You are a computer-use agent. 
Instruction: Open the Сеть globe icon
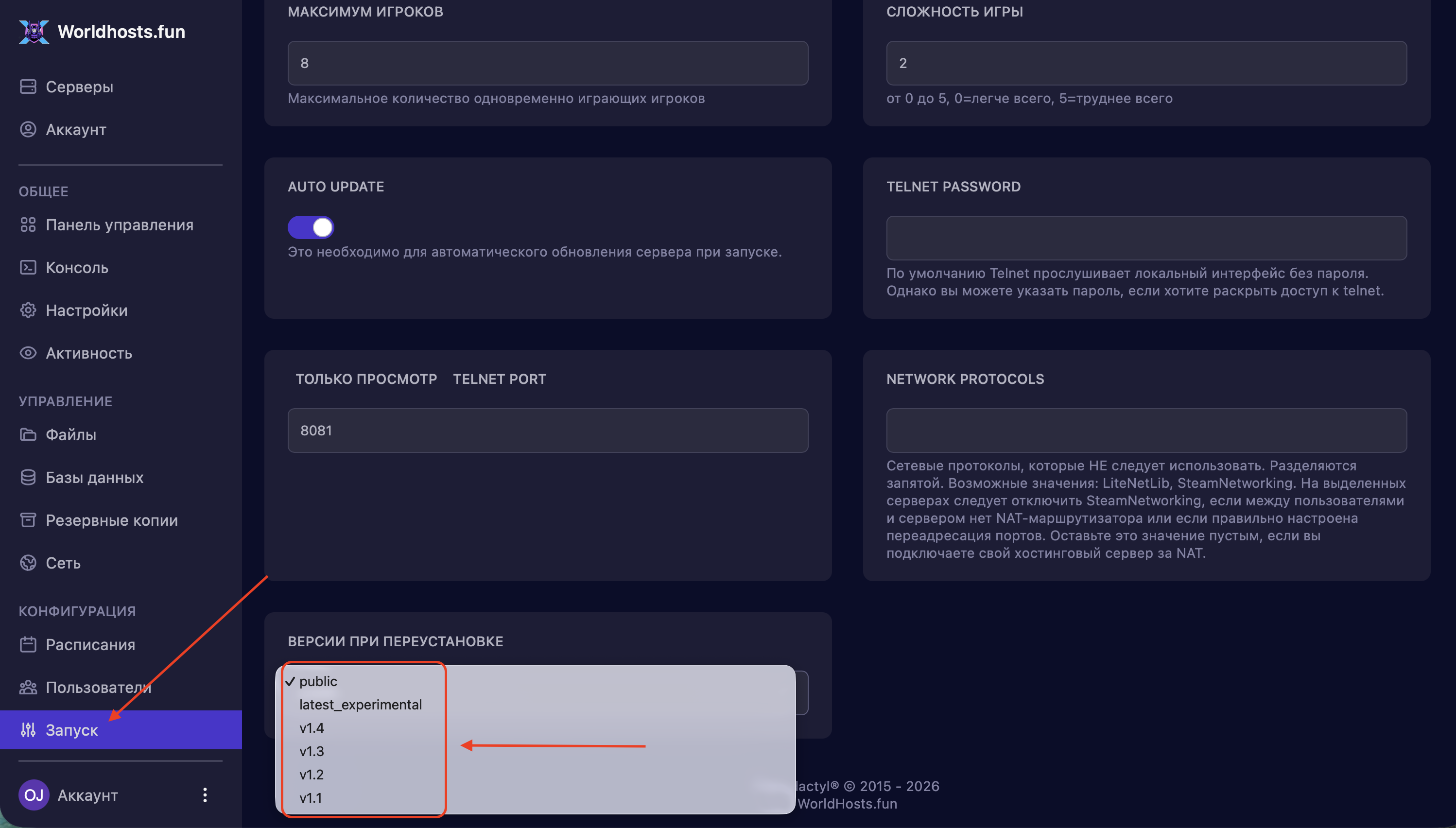tap(28, 562)
